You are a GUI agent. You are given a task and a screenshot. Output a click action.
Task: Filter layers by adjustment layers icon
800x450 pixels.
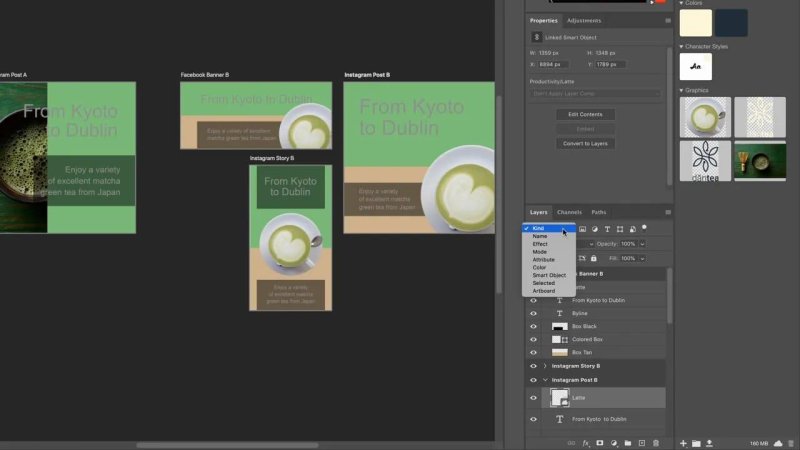click(x=595, y=229)
